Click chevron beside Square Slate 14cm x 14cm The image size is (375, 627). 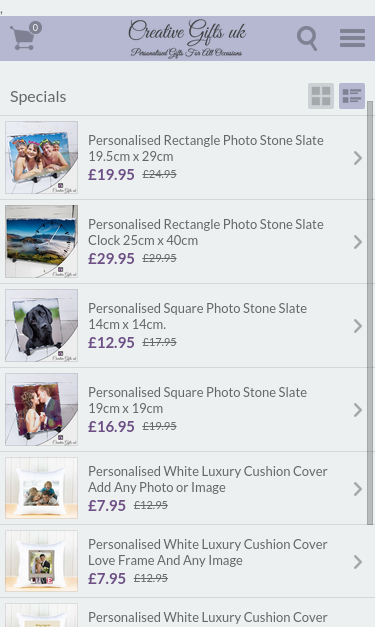[x=358, y=326]
